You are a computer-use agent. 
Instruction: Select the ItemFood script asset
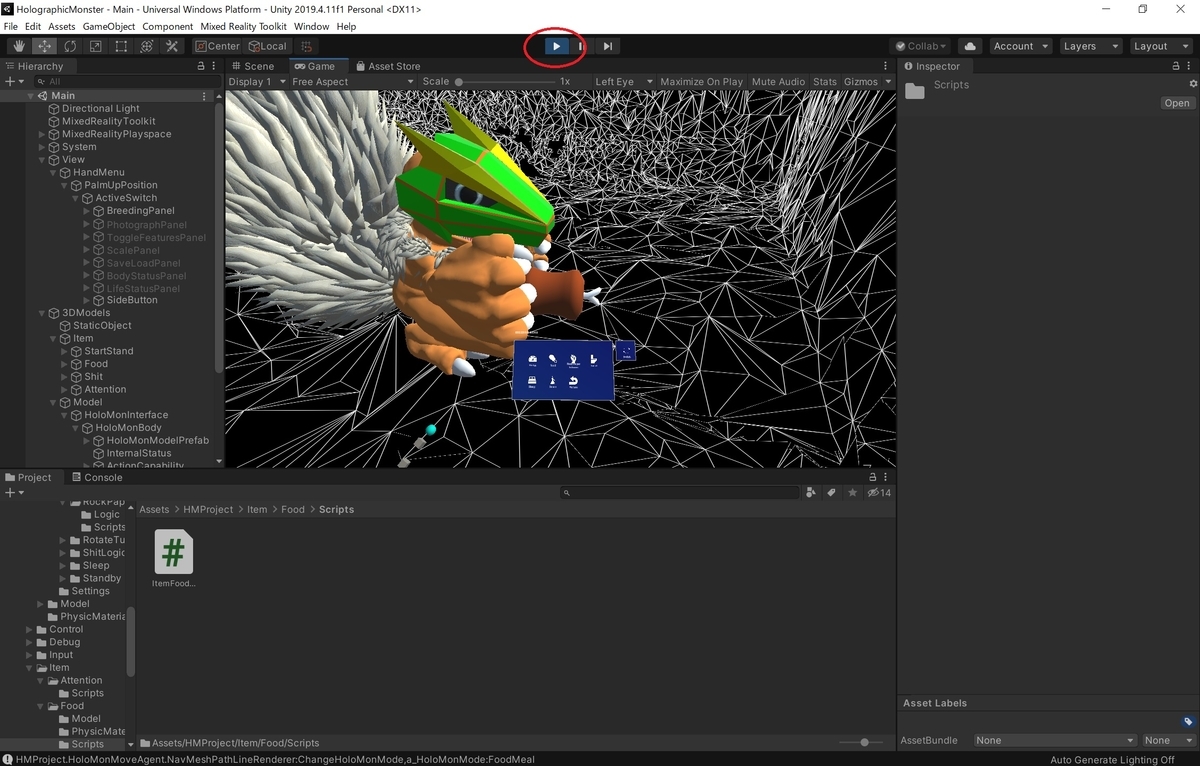(x=174, y=559)
